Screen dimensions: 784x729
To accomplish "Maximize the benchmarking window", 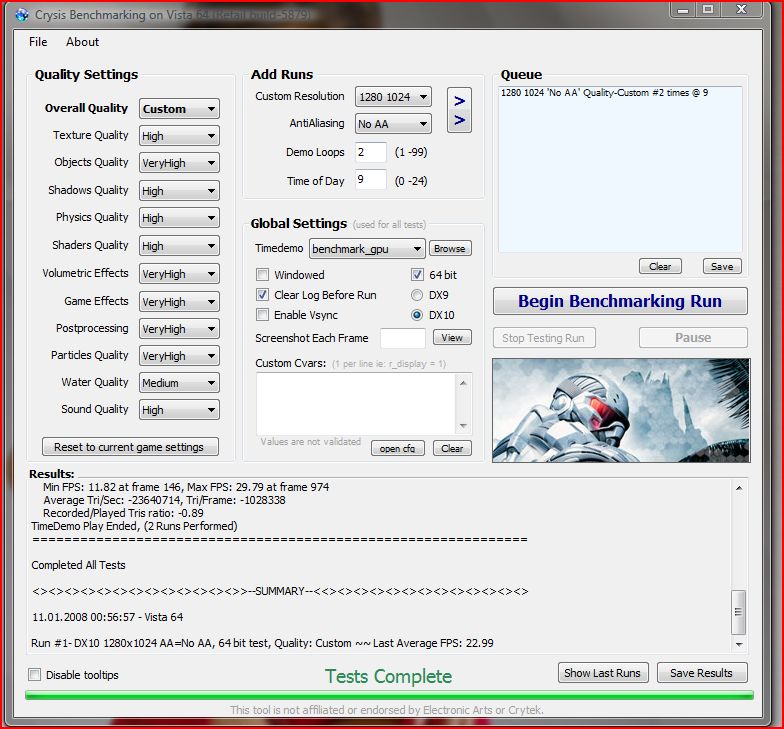I will click(708, 10).
